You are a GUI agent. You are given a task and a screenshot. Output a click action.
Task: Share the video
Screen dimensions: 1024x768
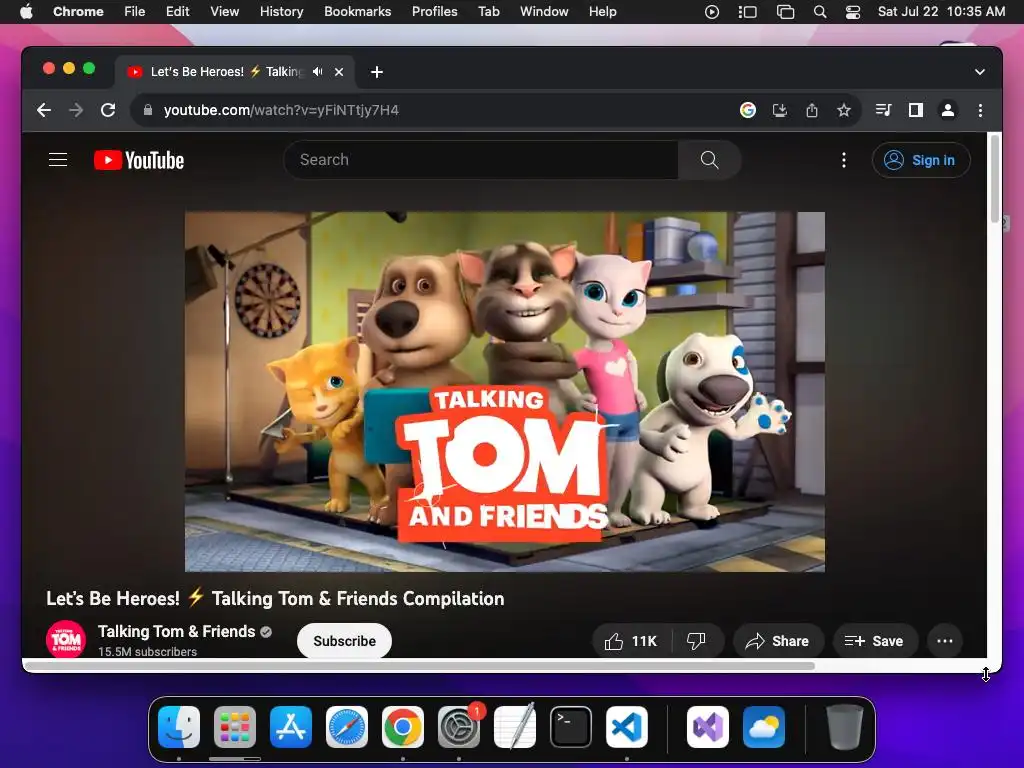coord(778,641)
